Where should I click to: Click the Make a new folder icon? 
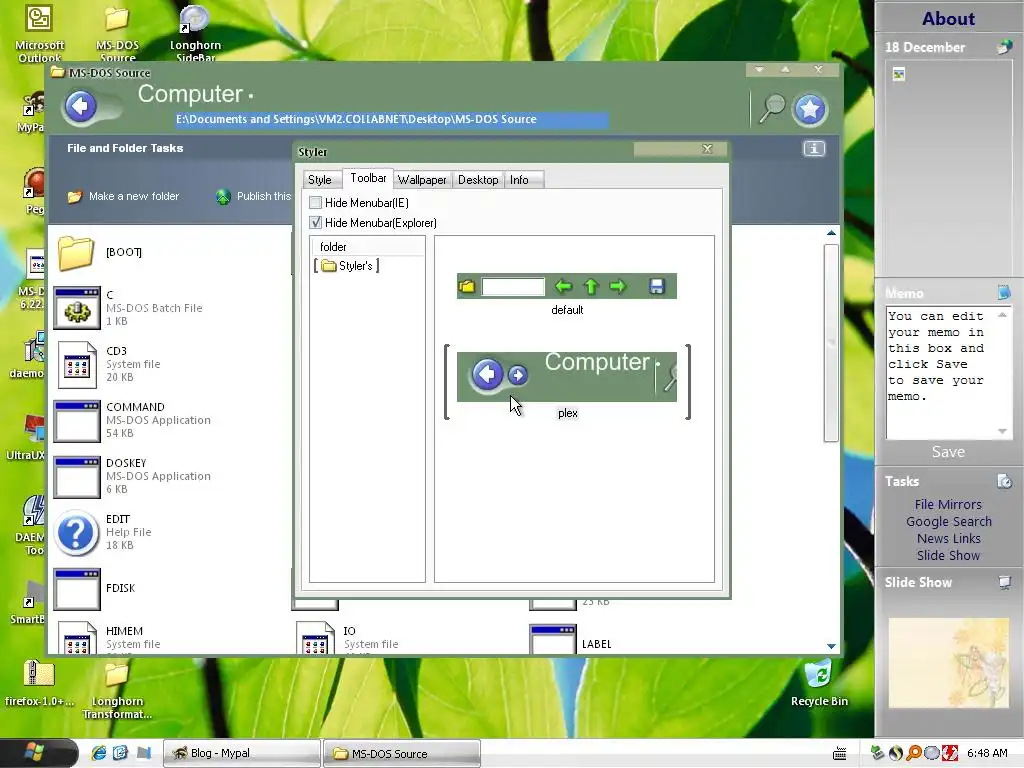tap(74, 197)
